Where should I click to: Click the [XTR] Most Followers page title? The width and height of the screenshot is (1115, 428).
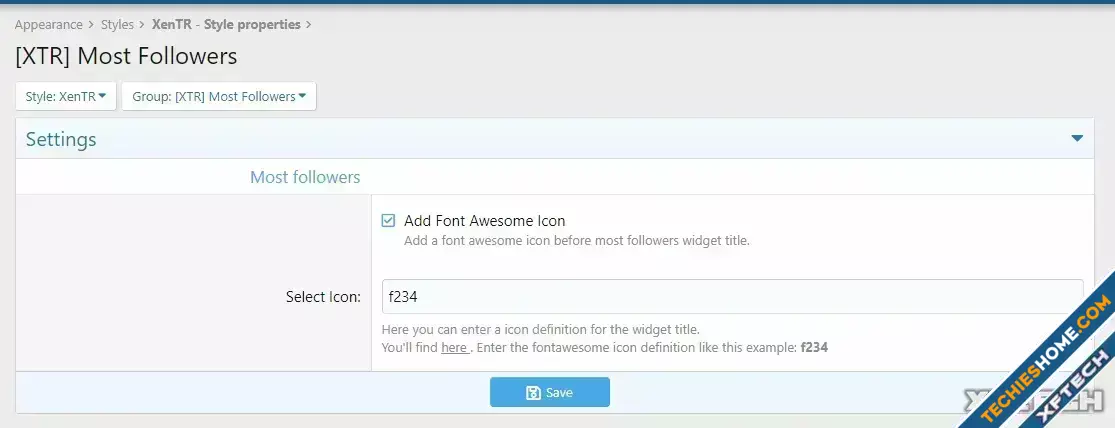click(126, 56)
